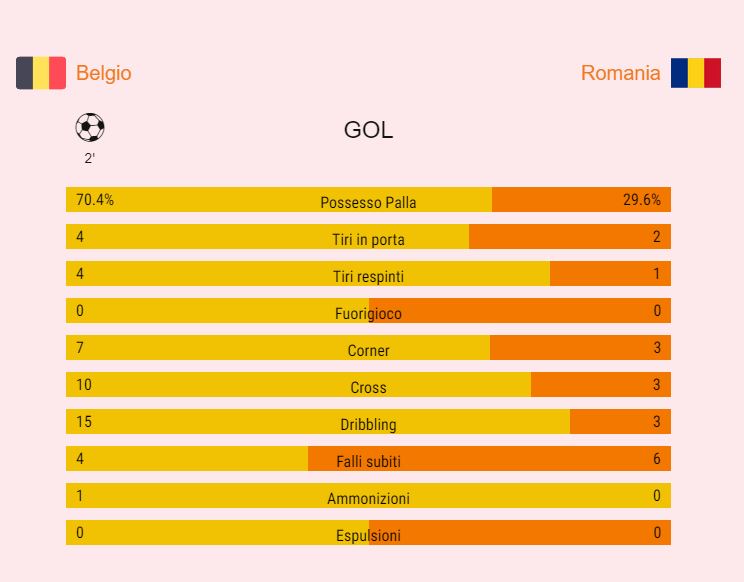Image resolution: width=744 pixels, height=582 pixels.
Task: Click the Falli subiti stat label
Action: click(368, 461)
